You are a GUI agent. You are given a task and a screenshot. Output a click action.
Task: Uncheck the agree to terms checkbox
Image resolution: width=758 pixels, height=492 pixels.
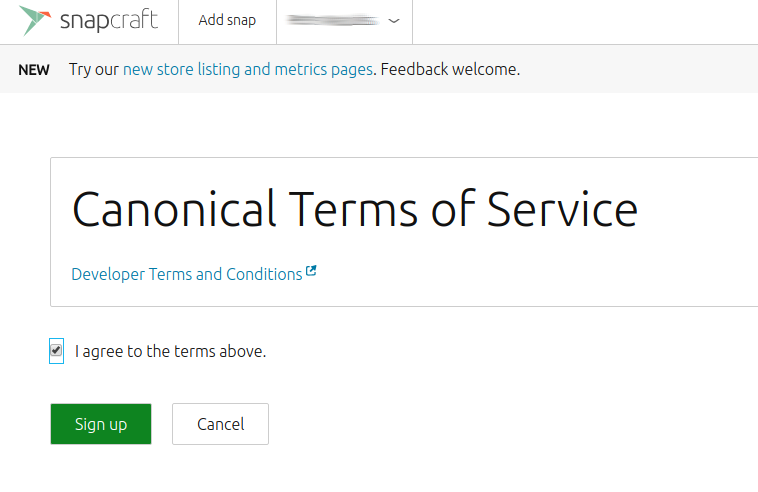(x=56, y=350)
